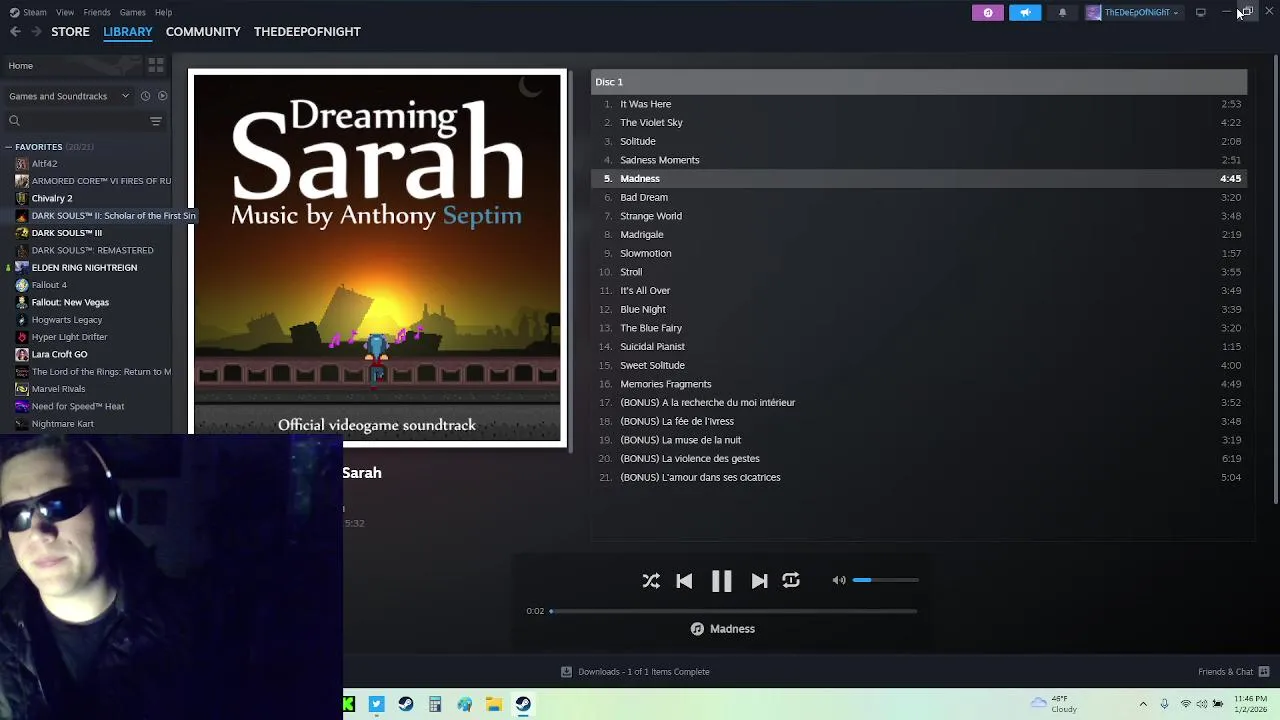Select DARK SOULS: REMASTERED in the library
Viewport: 1280px width, 720px height.
[x=92, y=250]
